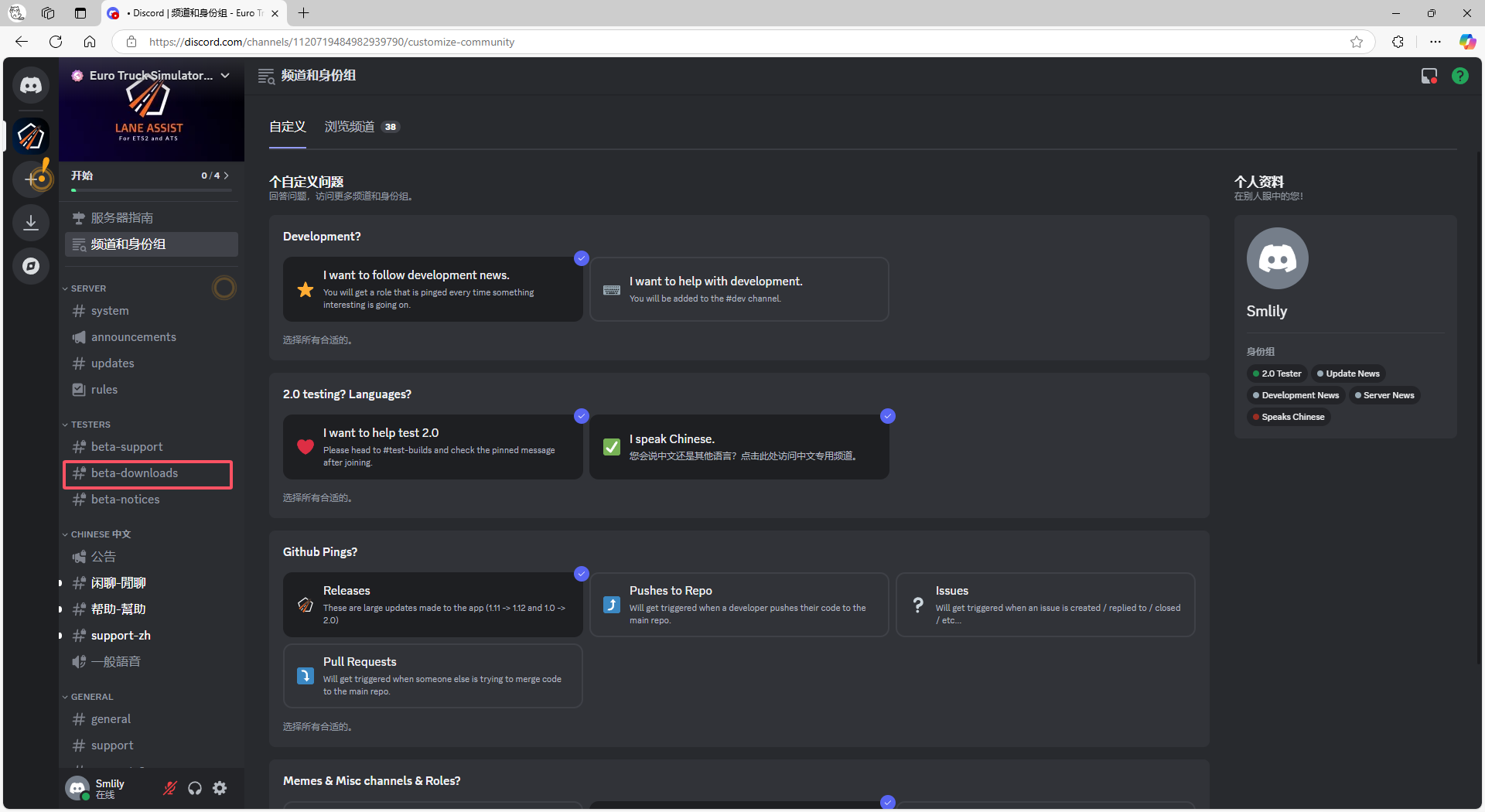The image size is (1485, 812).
Task: Refresh the browser page
Action: pyautogui.click(x=56, y=42)
